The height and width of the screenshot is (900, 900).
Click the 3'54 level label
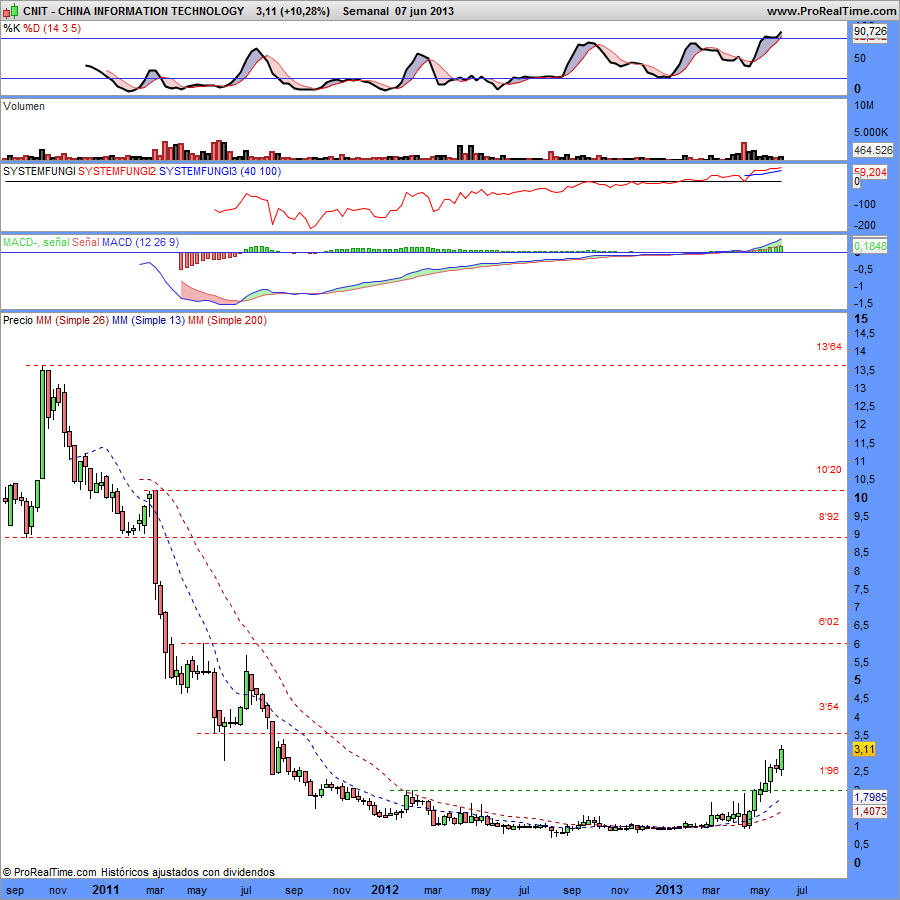click(x=828, y=707)
